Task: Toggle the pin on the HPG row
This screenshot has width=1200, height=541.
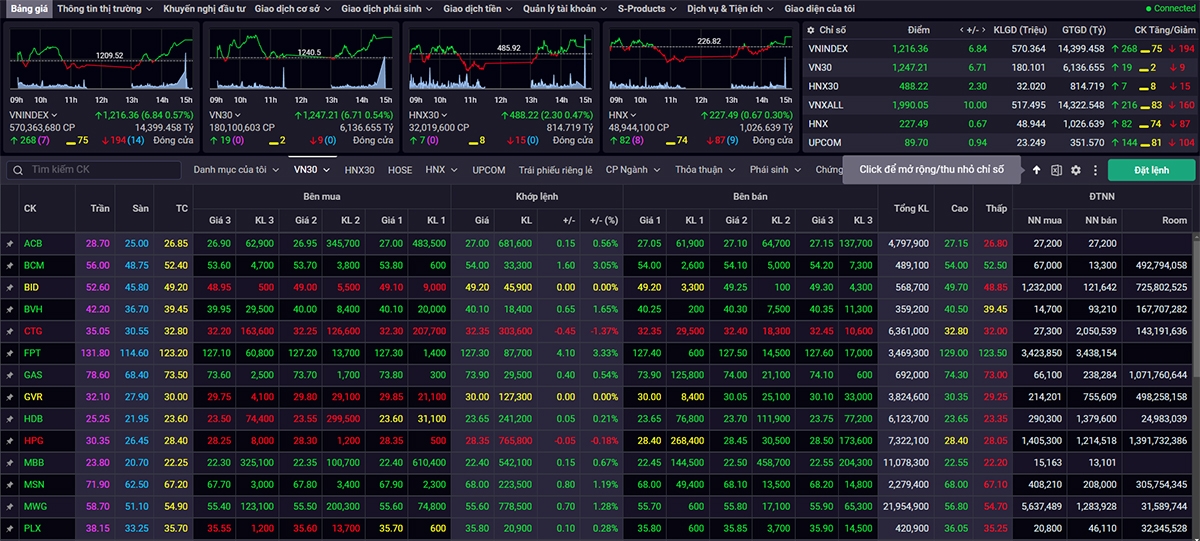Action: pos(10,440)
